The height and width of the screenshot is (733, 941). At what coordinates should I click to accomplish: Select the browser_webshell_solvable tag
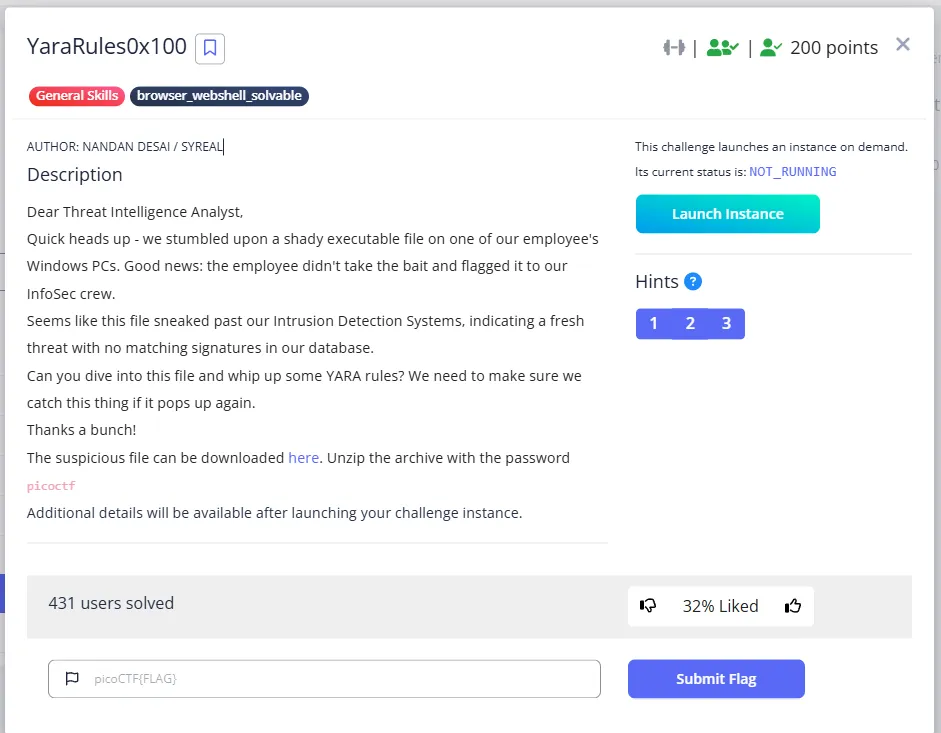219,96
